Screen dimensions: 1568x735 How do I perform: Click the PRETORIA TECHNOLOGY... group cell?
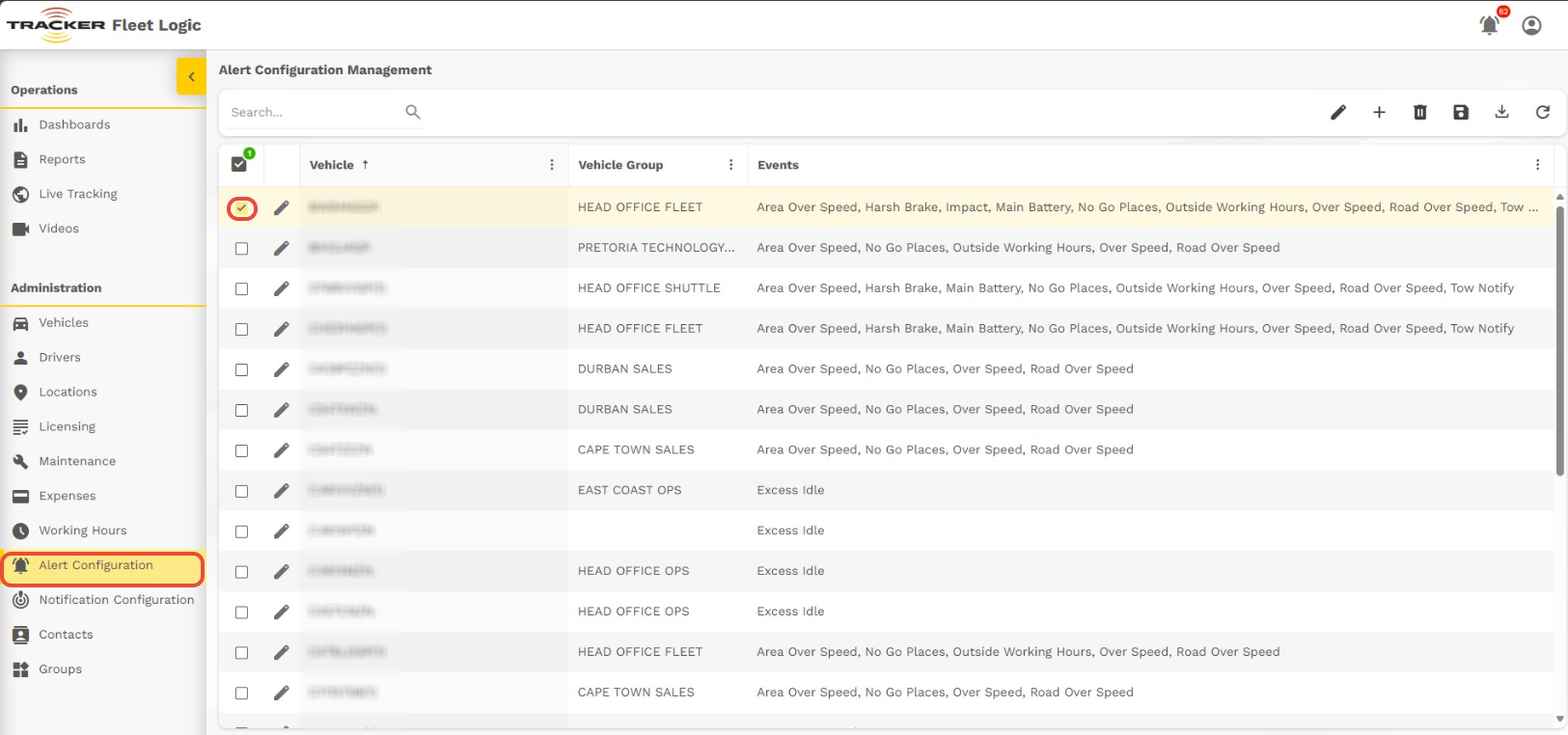tap(656, 248)
